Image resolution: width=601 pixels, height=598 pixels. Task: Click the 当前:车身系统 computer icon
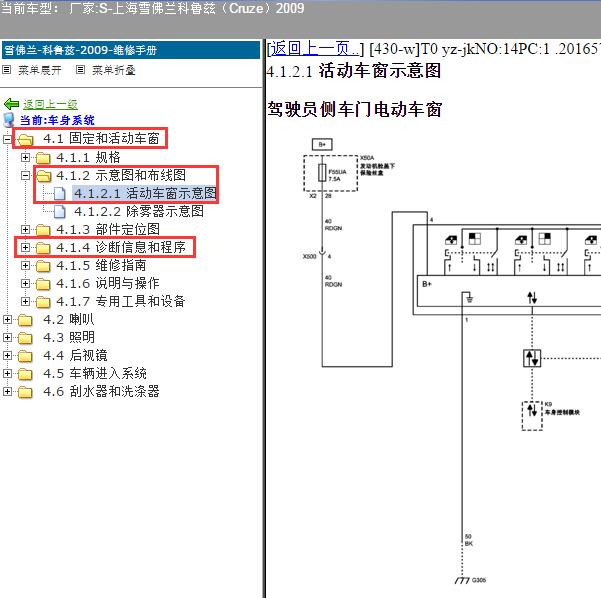(x=9, y=120)
